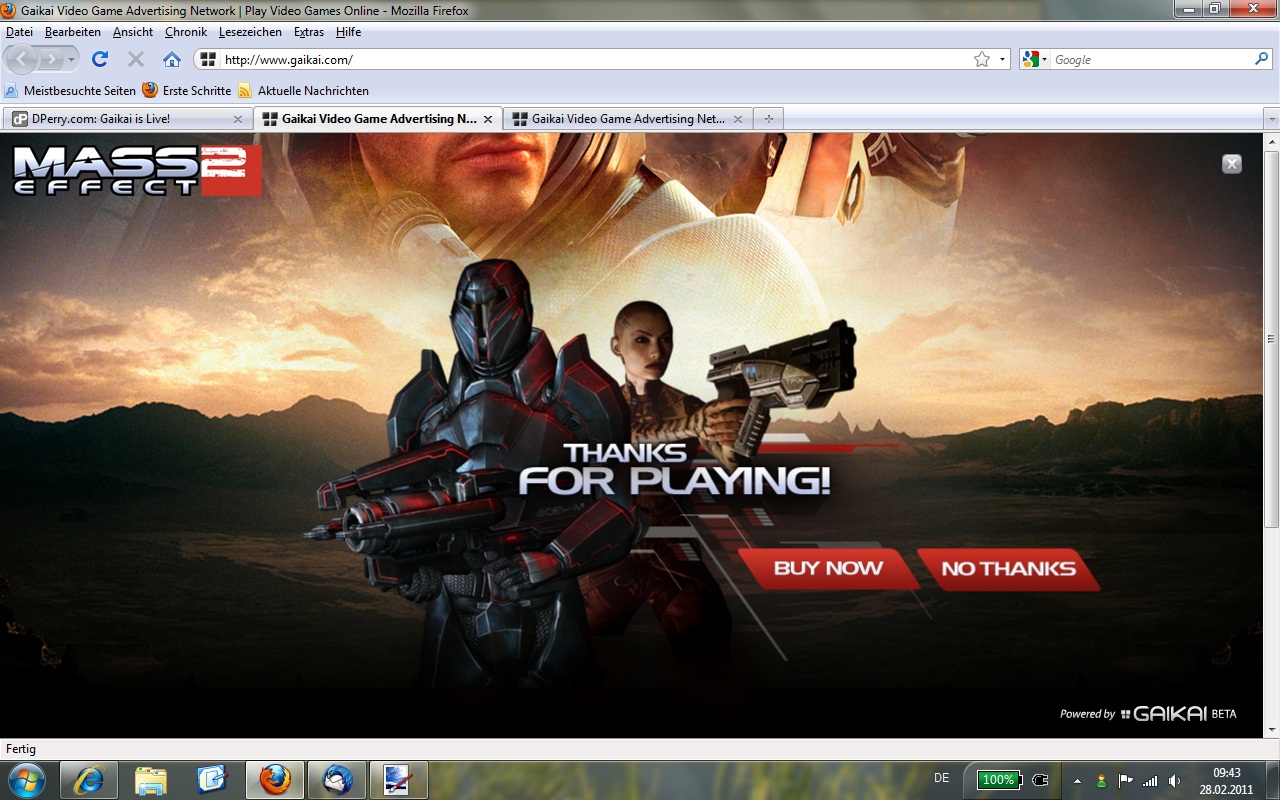Launch Internet Explorer from the taskbar
This screenshot has height=800, width=1280.
coord(89,779)
